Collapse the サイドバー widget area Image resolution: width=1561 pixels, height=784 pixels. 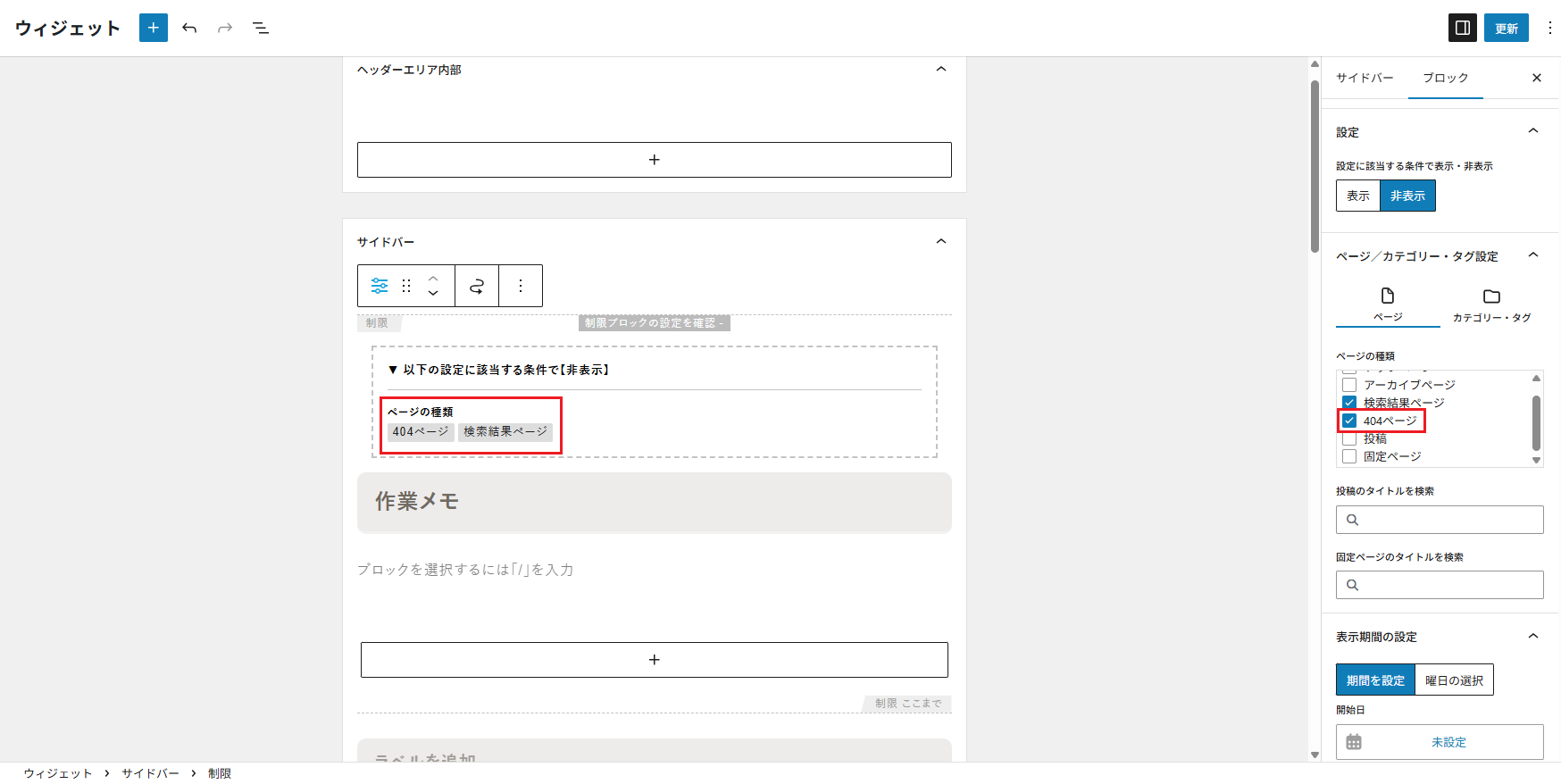pyautogui.click(x=940, y=241)
